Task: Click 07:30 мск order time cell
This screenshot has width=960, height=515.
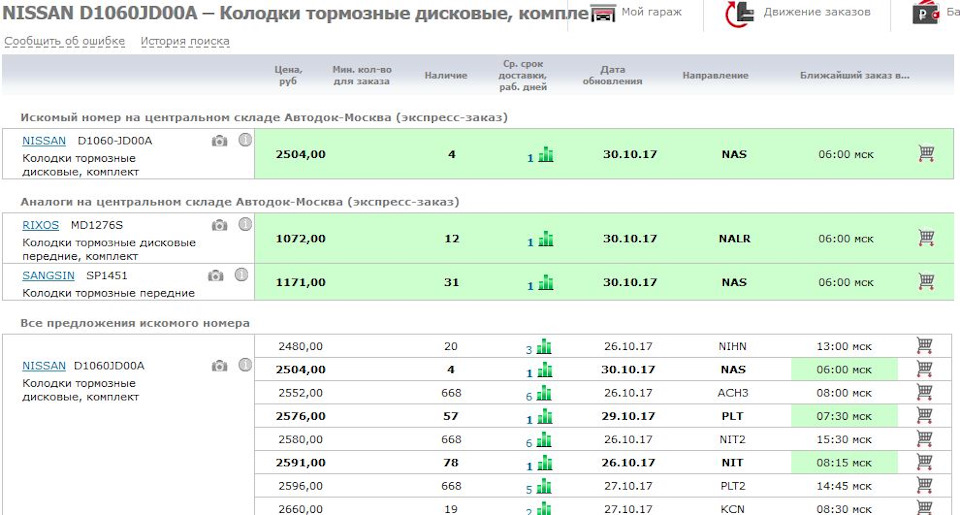Action: [844, 416]
